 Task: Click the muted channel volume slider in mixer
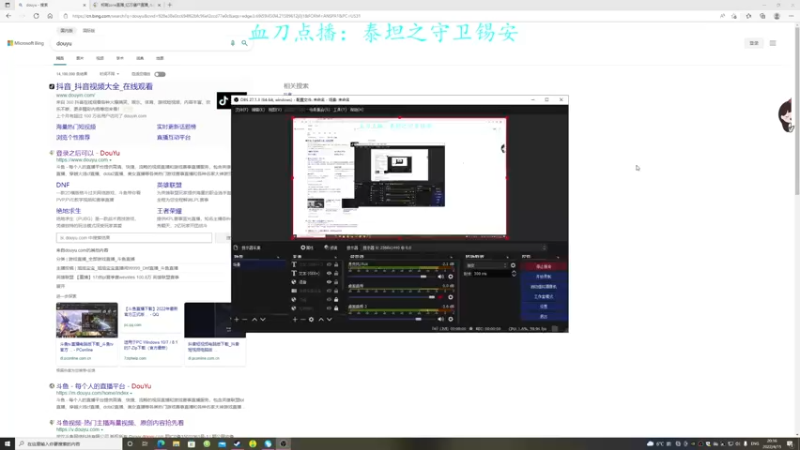[390, 297]
